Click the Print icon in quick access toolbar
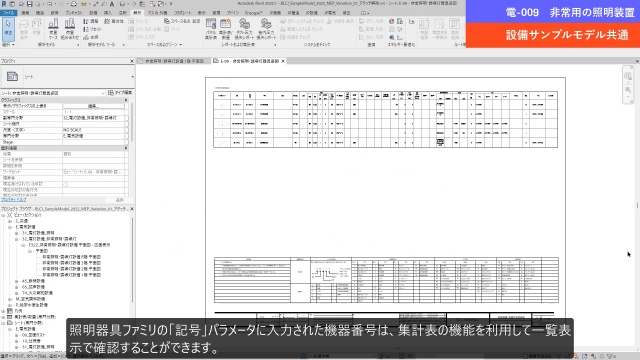Viewport: 640px width, 360px height. pos(73,4)
